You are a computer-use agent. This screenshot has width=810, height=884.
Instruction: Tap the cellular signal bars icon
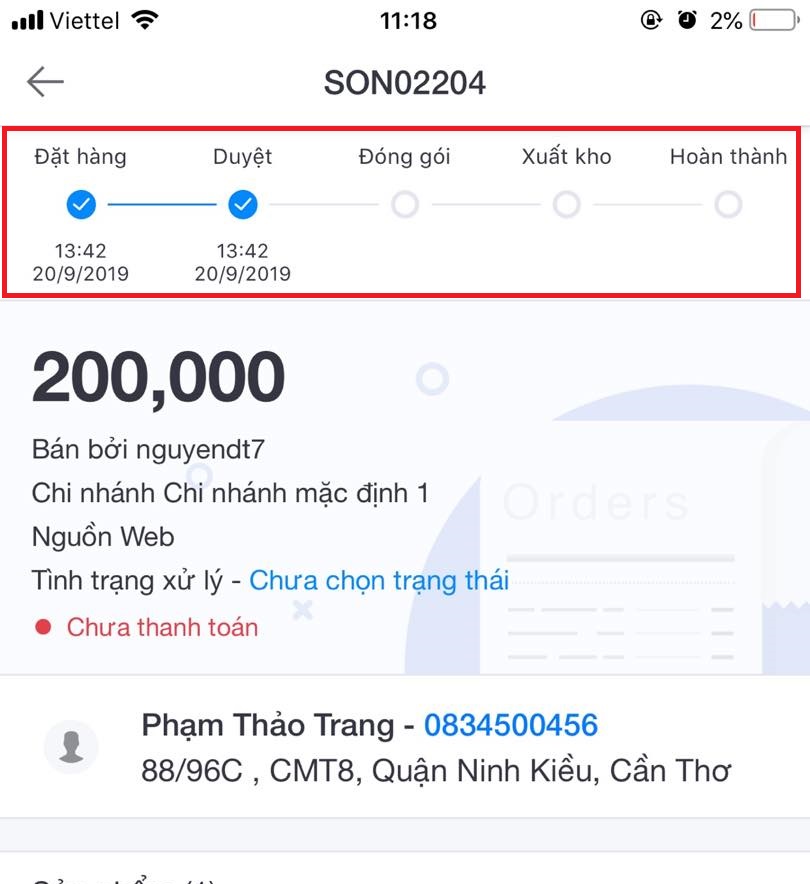[28, 21]
